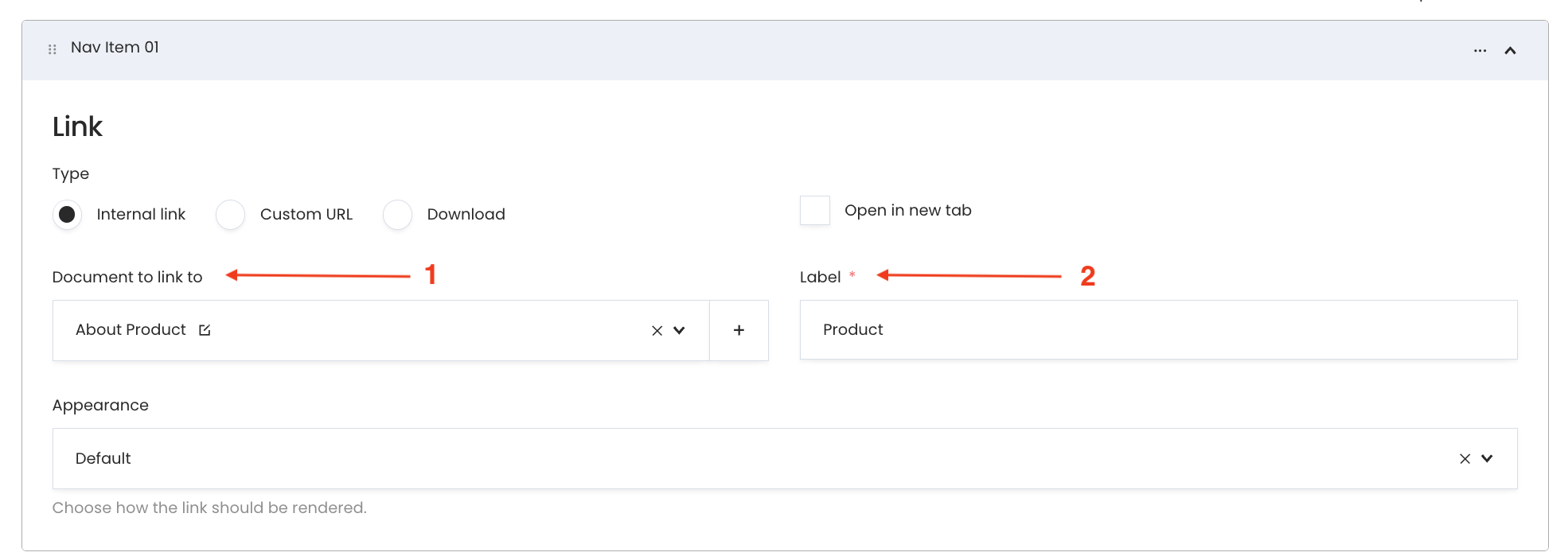Viewport: 1568px width, 560px height.
Task: Enable the Open in new tab checkbox
Action: coord(814,211)
